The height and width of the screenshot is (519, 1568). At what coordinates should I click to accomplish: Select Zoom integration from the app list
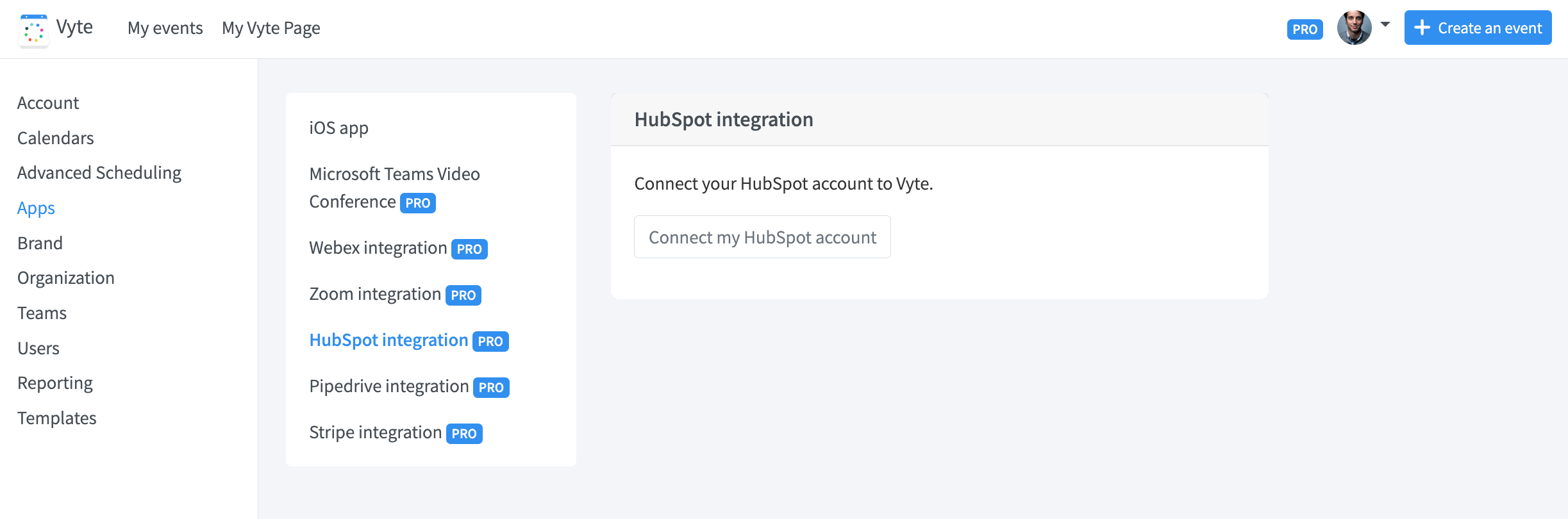click(x=375, y=293)
